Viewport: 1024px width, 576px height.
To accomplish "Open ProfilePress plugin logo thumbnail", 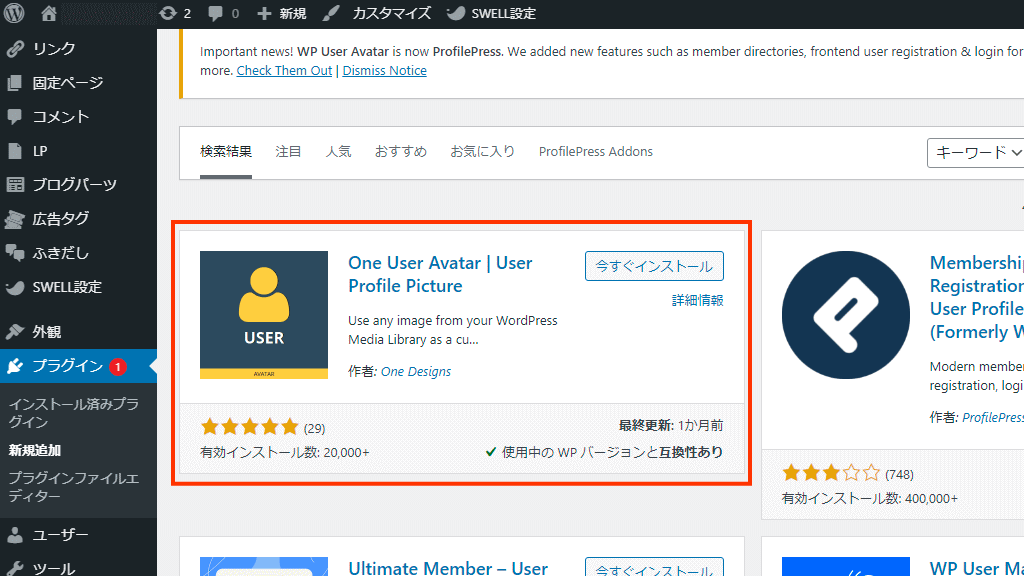I will click(846, 315).
